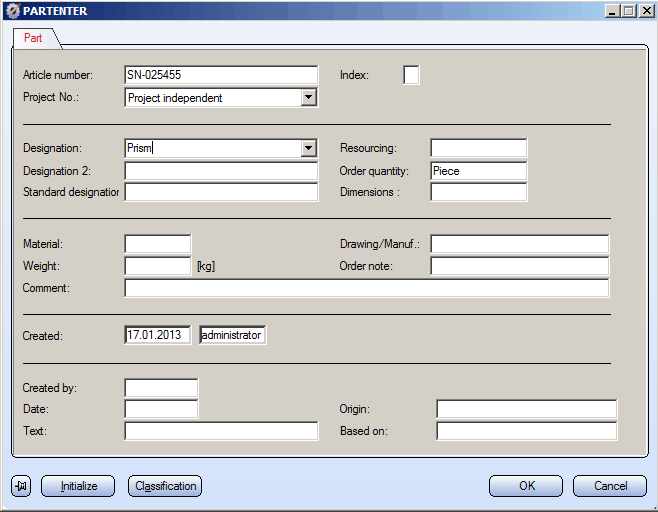Focus the Article number field
Image resolution: width=658 pixels, height=512 pixels.
221,75
